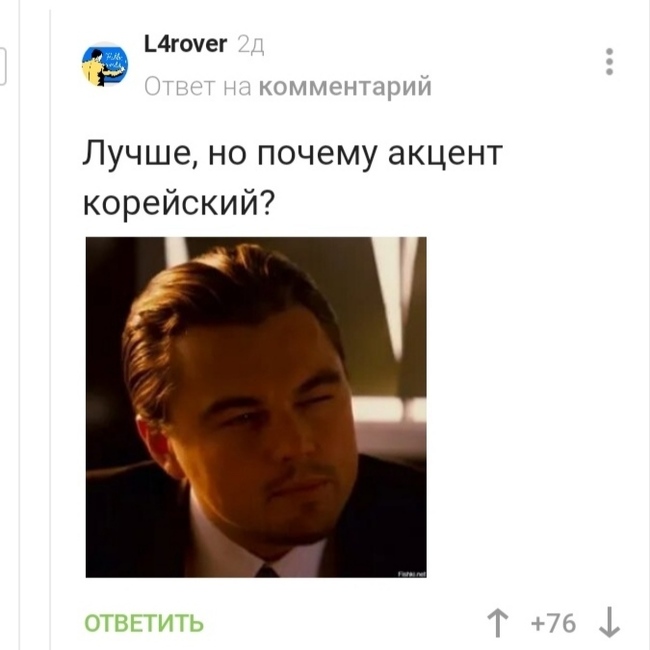This screenshot has width=650, height=650.
Task: Click the word "акцент" in the comment
Action: click(445, 155)
